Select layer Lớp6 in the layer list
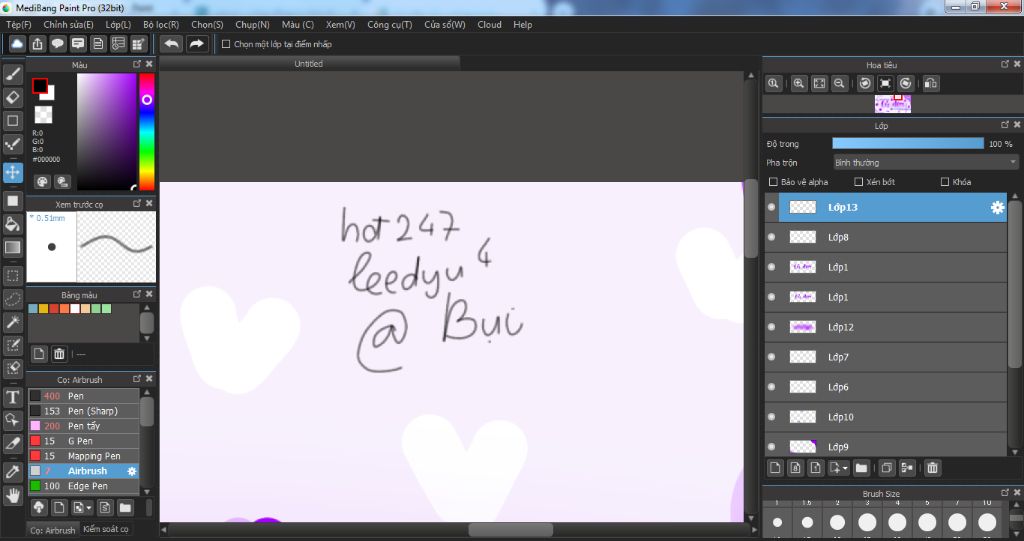The height and width of the screenshot is (541, 1024). [886, 387]
